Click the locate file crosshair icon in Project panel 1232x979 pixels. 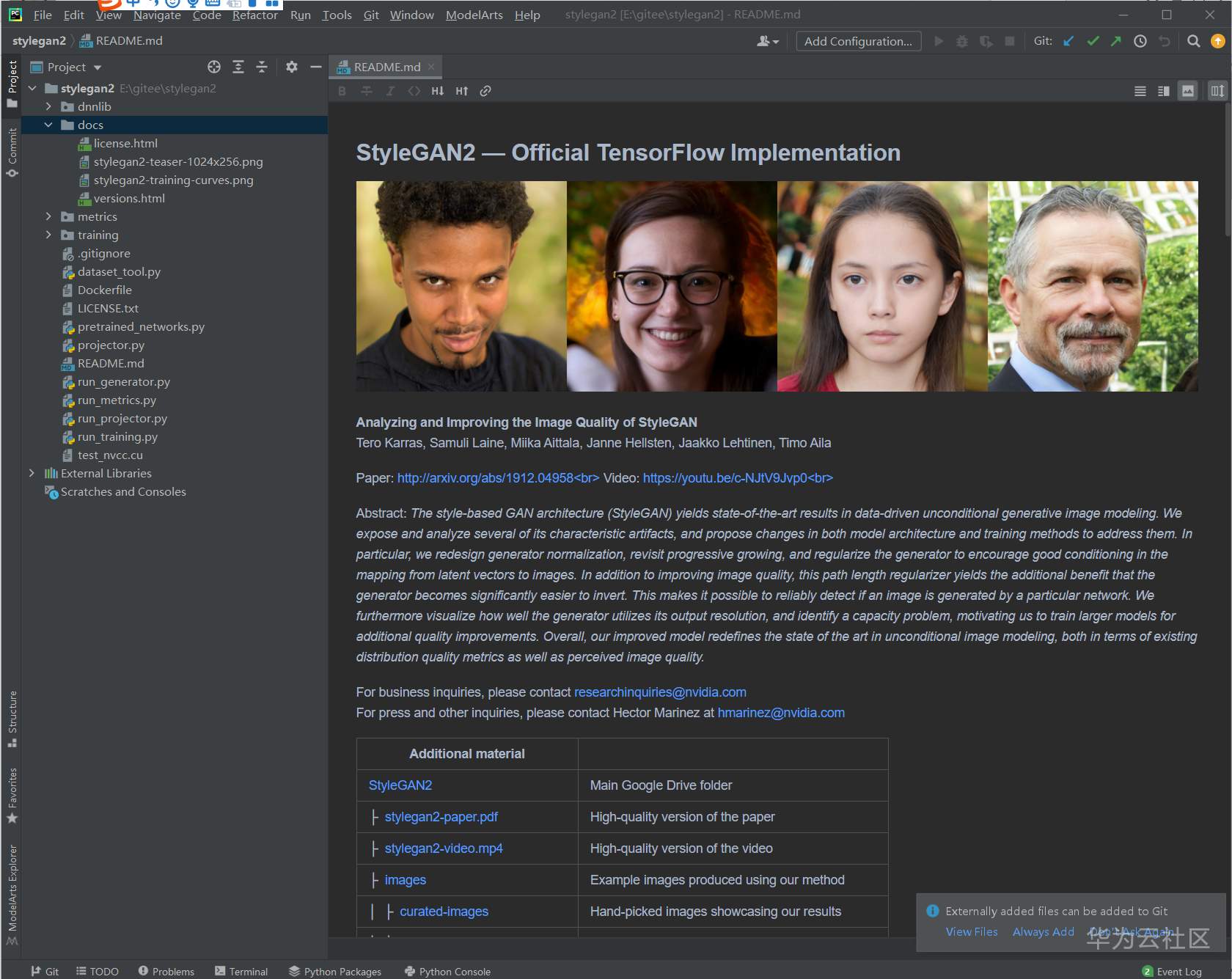coord(213,67)
